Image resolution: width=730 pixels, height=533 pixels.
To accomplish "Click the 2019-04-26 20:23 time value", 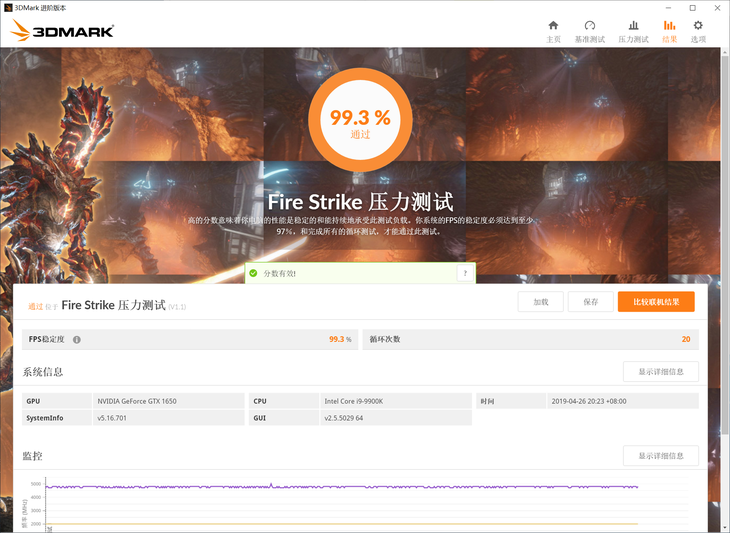I will click(588, 401).
